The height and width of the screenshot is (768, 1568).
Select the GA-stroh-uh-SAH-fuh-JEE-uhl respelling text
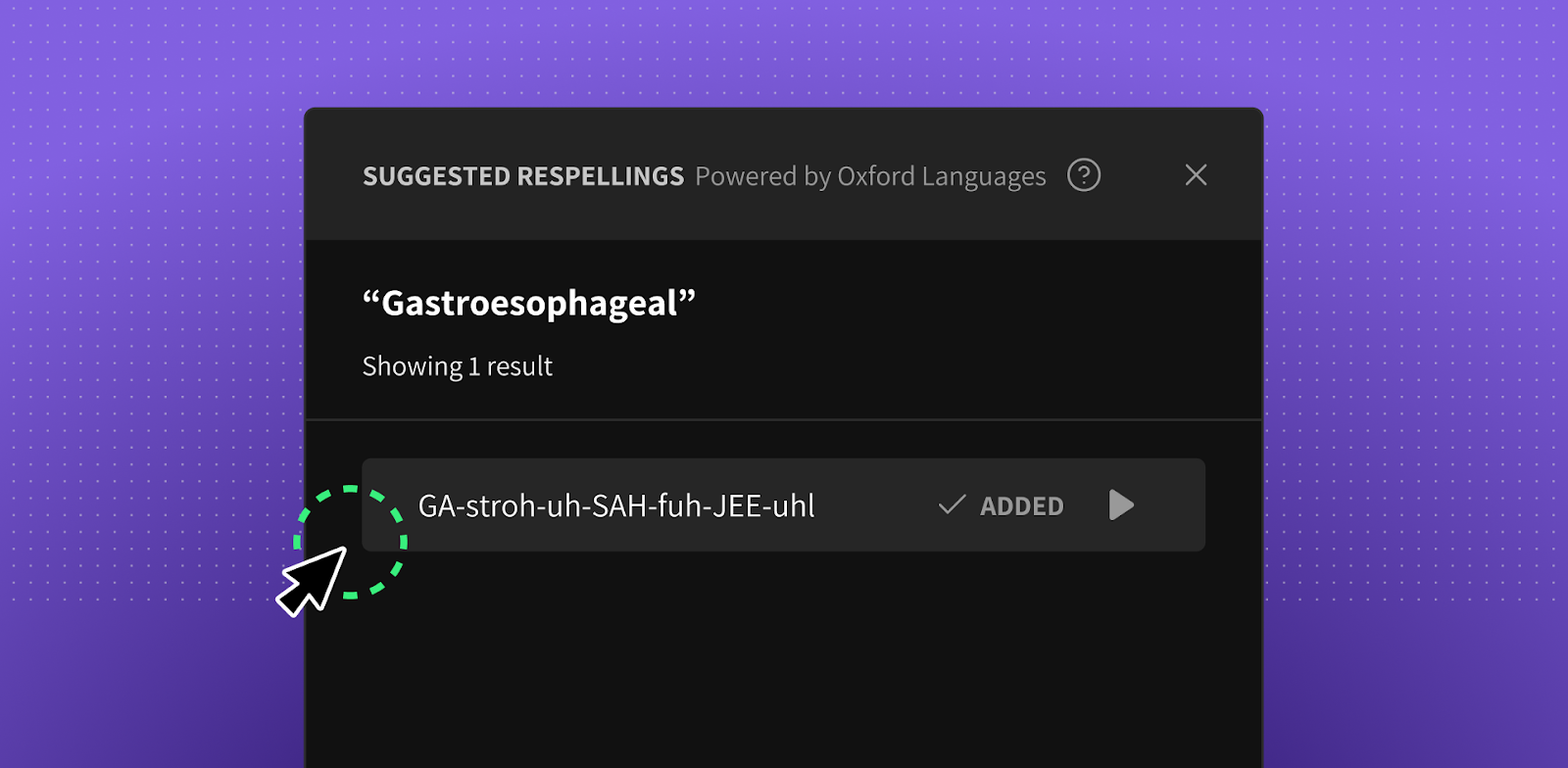616,506
